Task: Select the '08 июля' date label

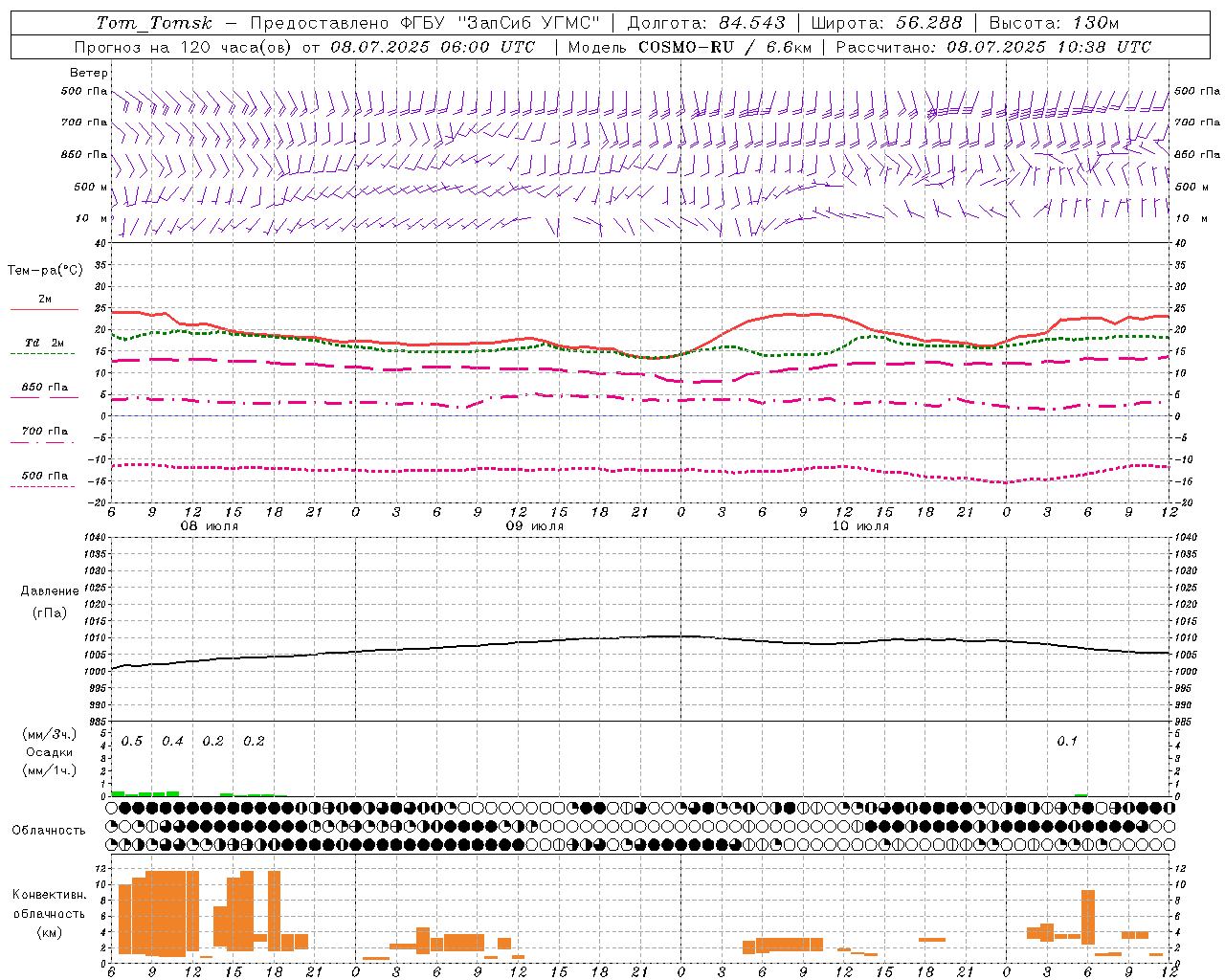Action: [x=210, y=526]
